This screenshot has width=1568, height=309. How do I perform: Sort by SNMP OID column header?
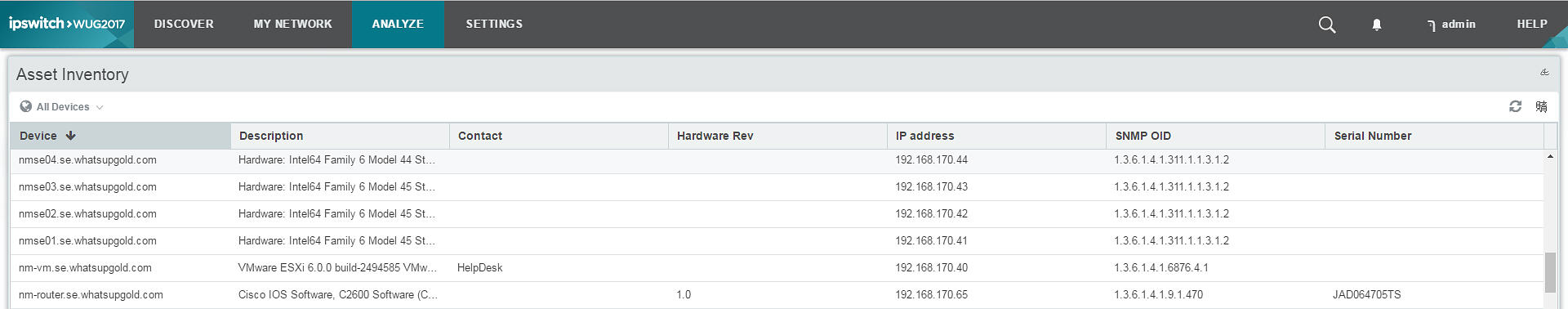[x=1215, y=136]
